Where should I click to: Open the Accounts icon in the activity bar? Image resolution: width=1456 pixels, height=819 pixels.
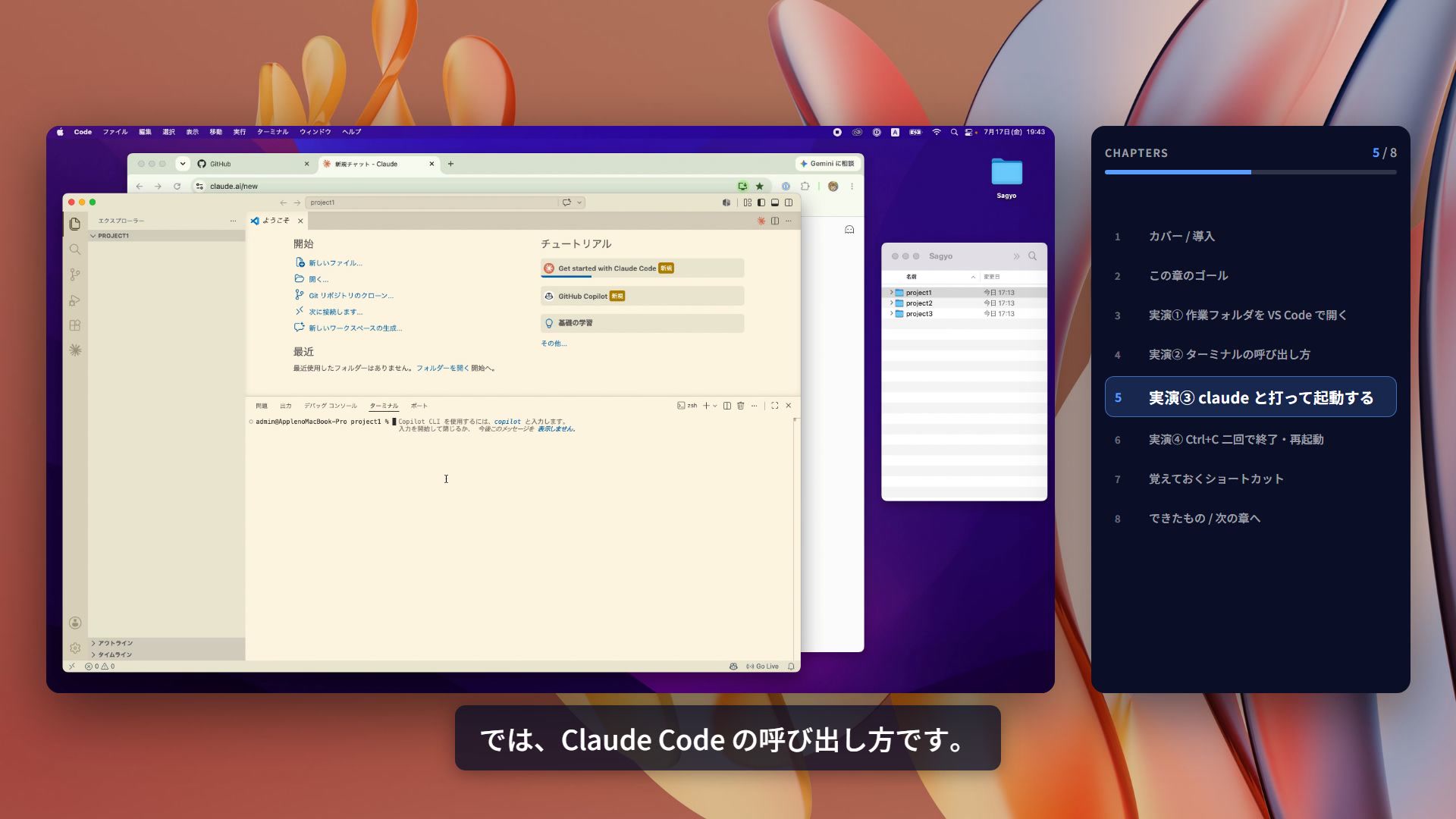click(x=74, y=623)
